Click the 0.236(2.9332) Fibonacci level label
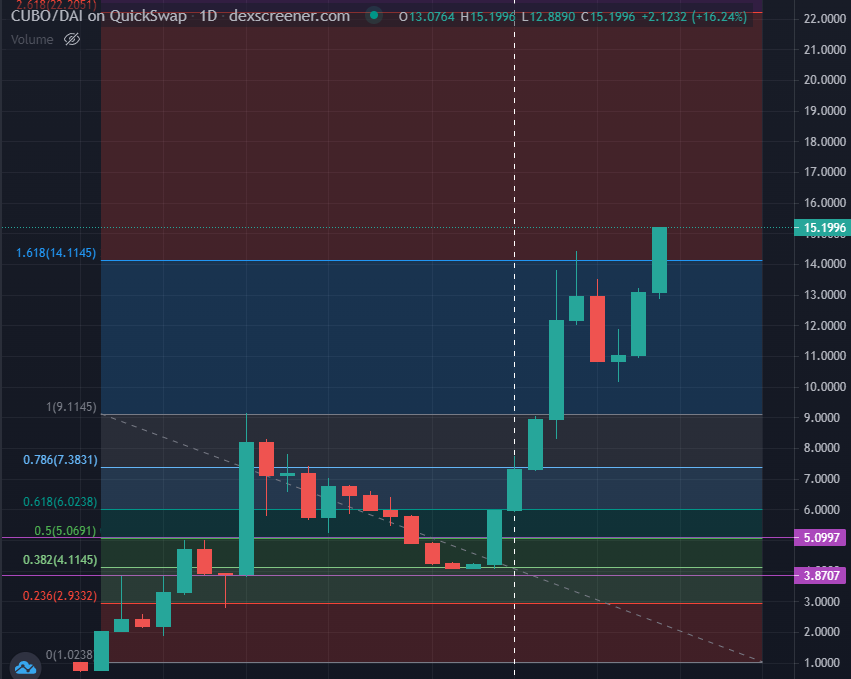 pos(60,595)
